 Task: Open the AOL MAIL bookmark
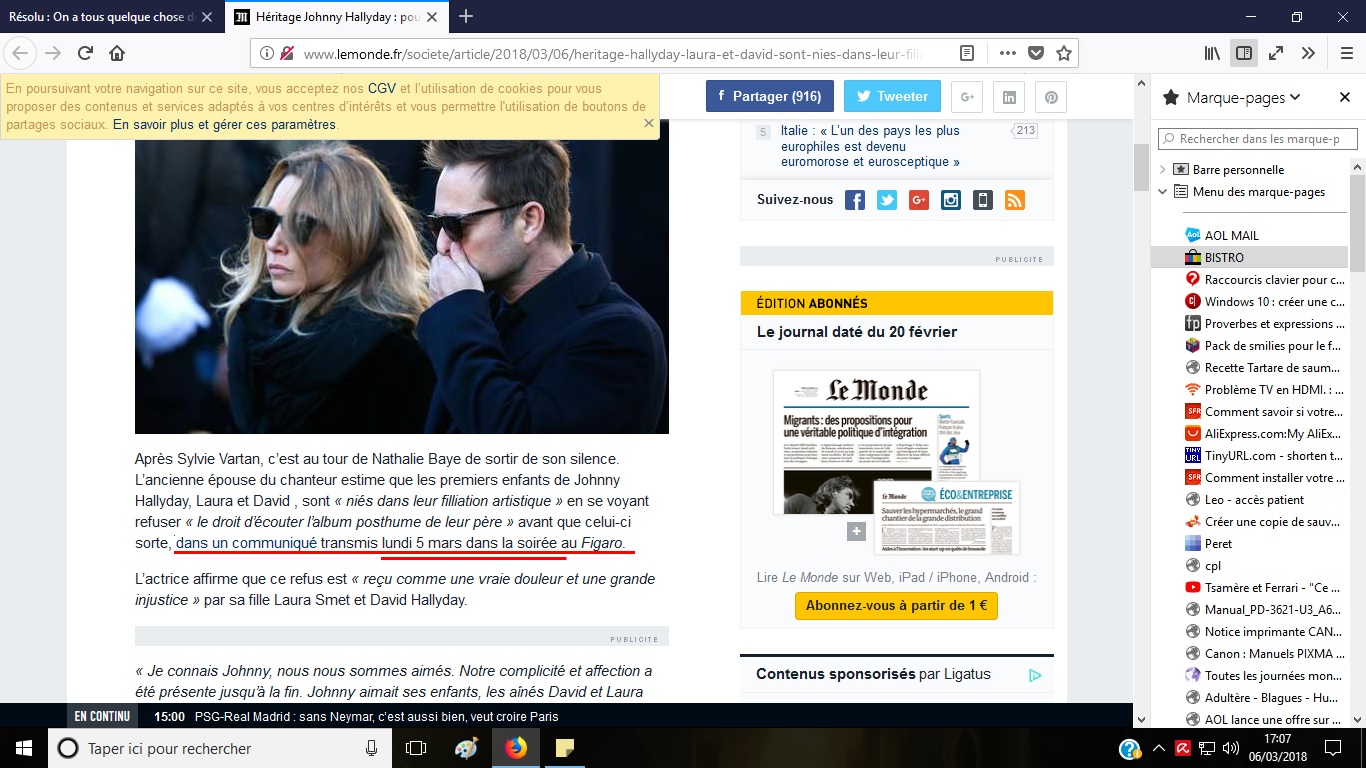[1231, 236]
